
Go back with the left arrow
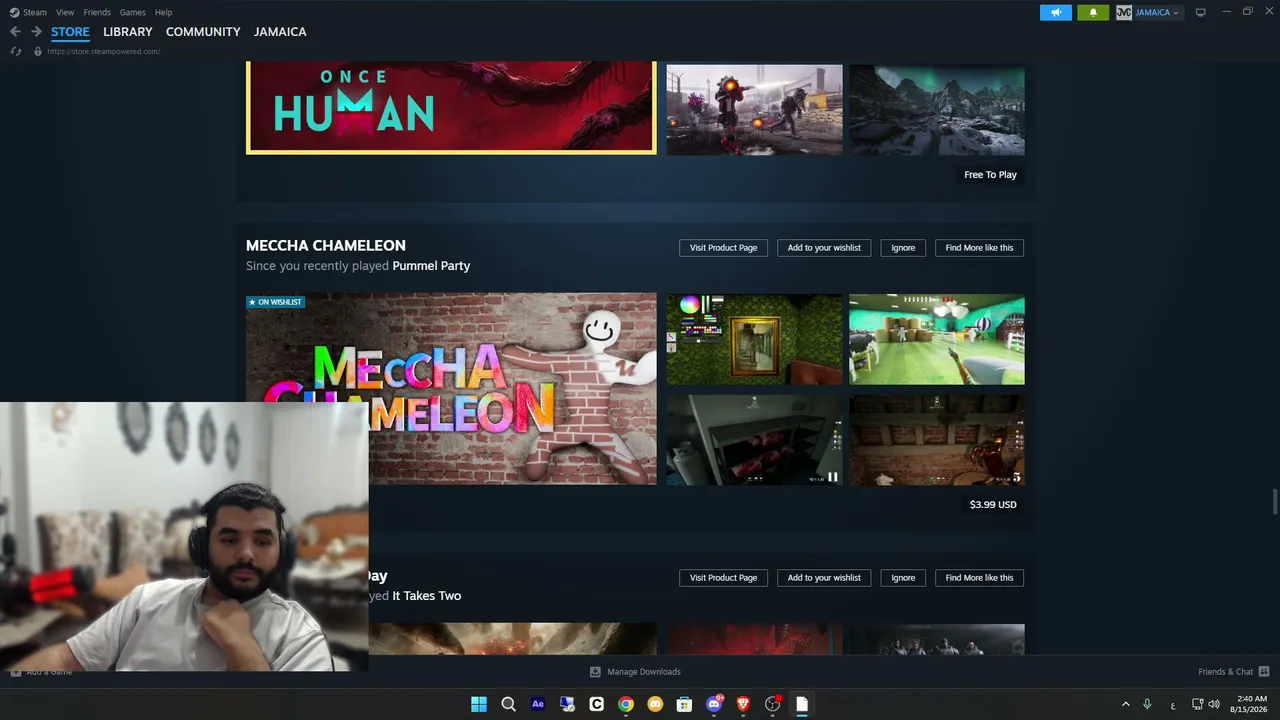point(15,32)
